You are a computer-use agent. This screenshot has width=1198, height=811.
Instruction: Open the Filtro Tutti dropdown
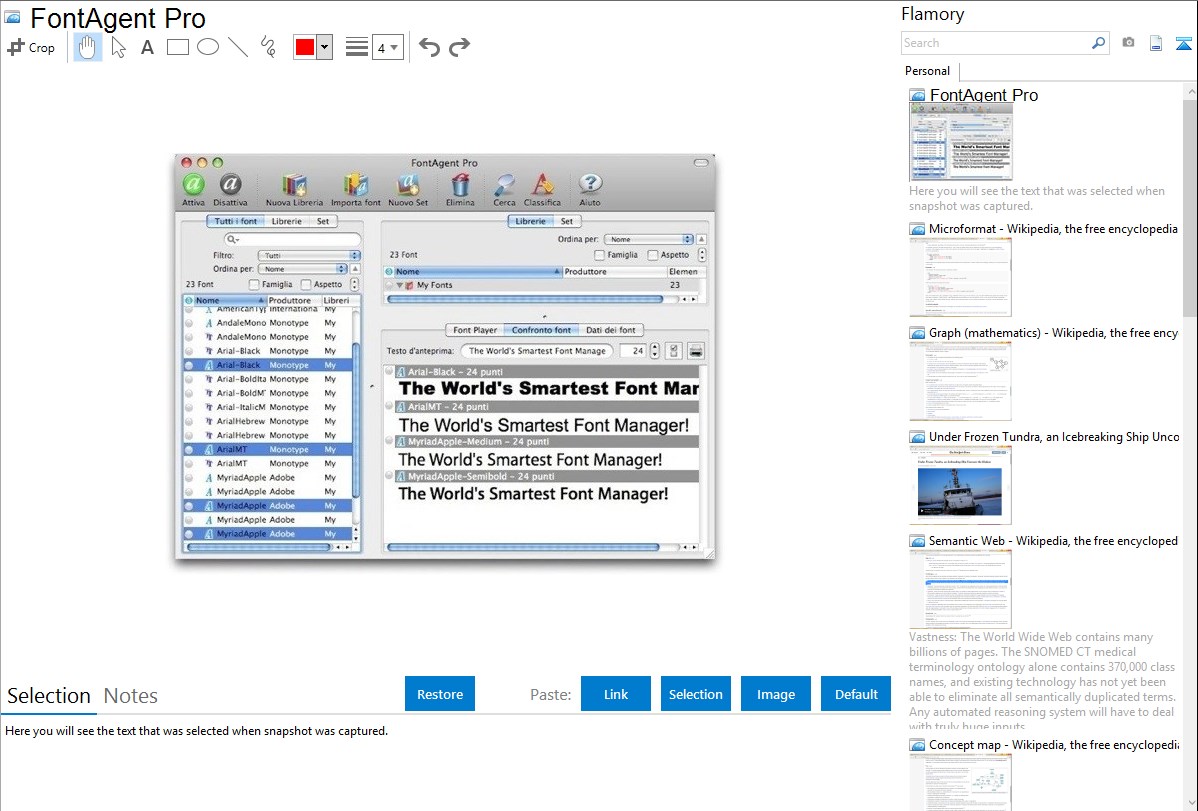click(x=309, y=255)
